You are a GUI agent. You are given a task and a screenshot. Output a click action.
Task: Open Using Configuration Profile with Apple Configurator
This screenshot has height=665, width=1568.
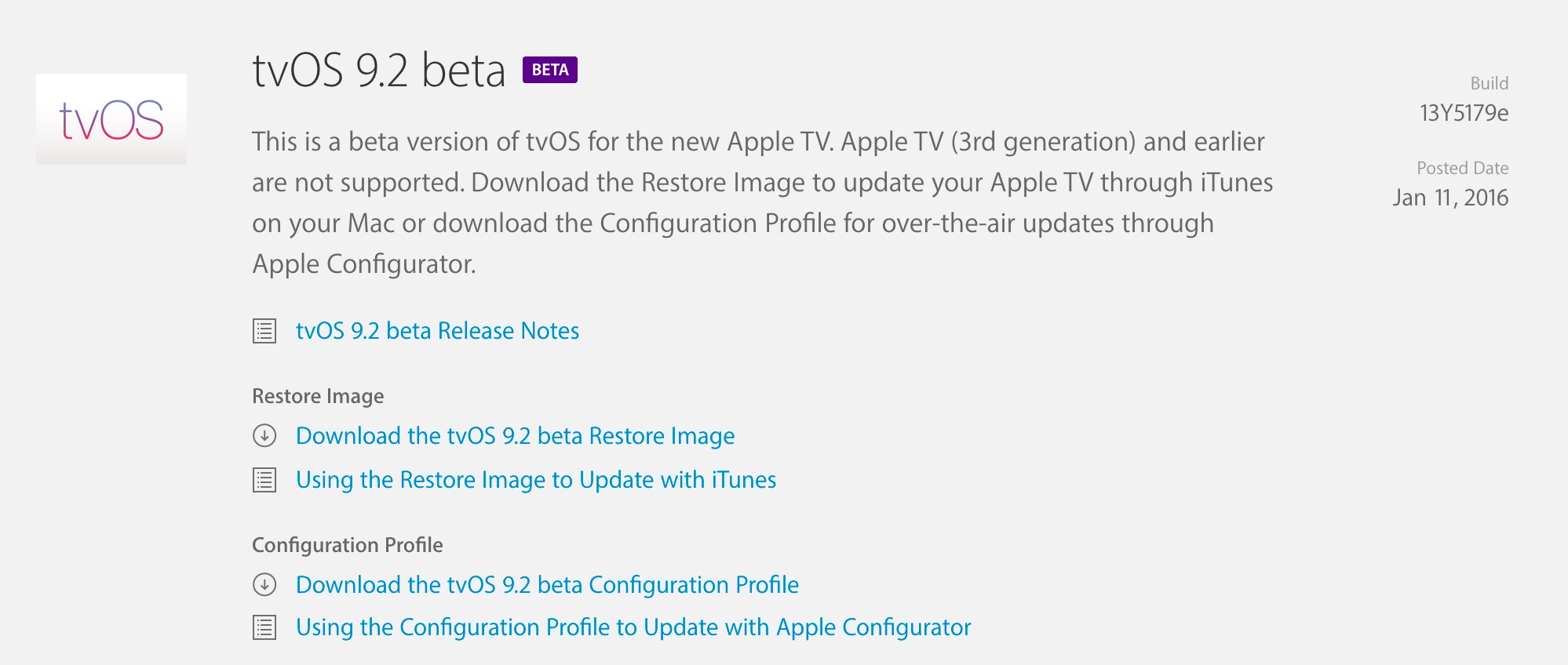click(x=633, y=627)
